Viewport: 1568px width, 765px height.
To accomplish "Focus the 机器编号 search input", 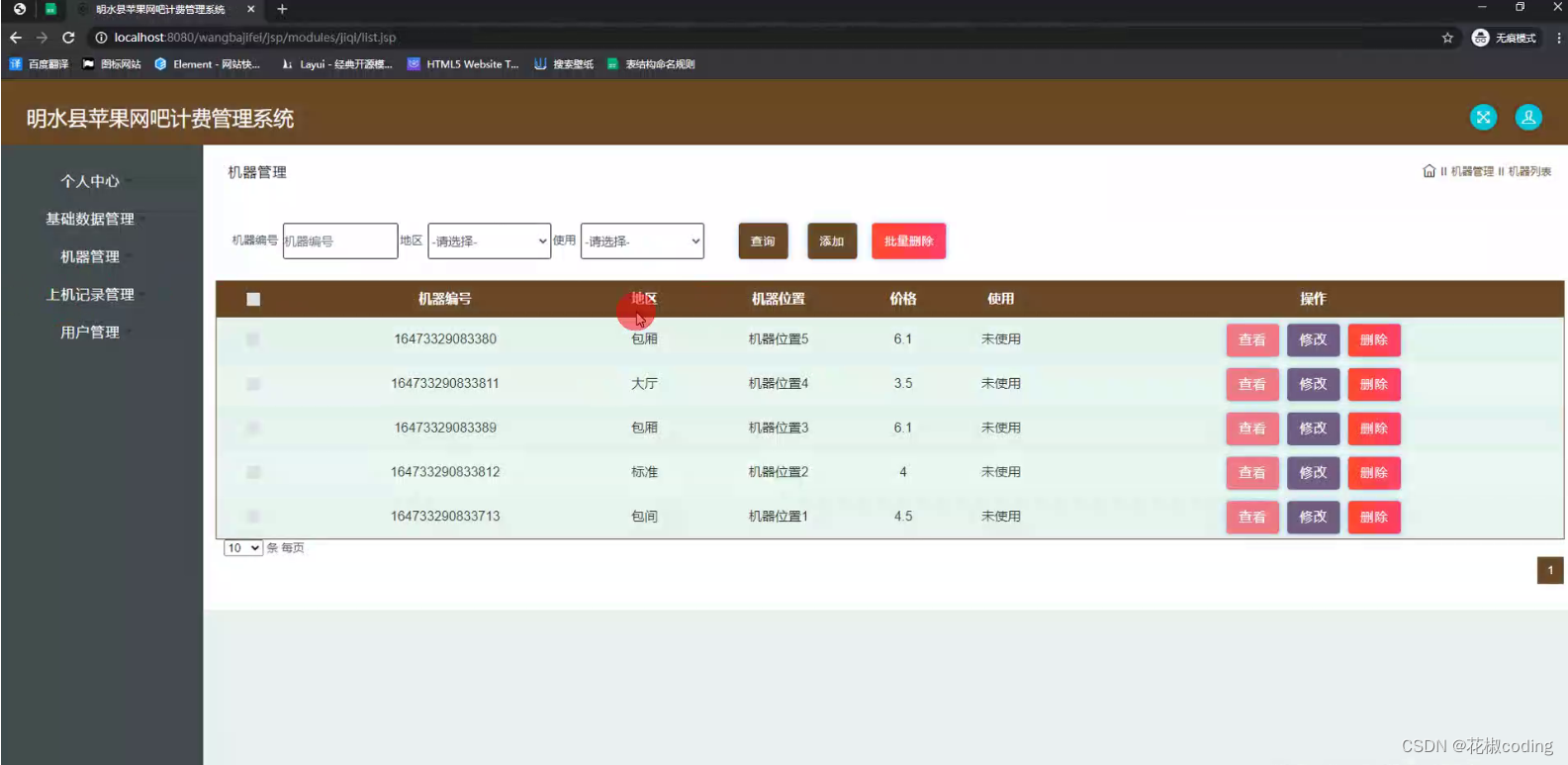I will (x=340, y=240).
